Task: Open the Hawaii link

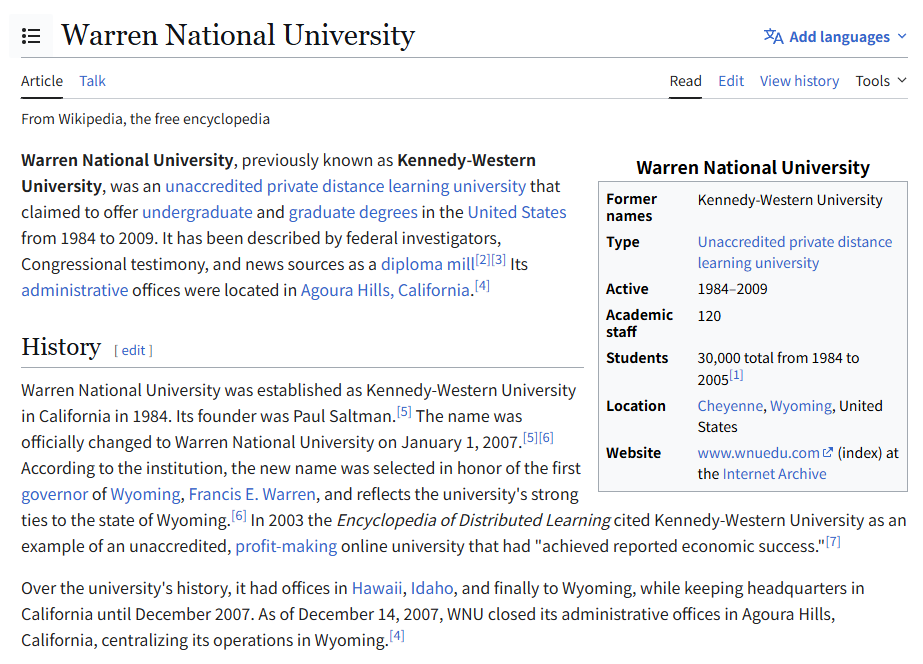Action: 377,588
